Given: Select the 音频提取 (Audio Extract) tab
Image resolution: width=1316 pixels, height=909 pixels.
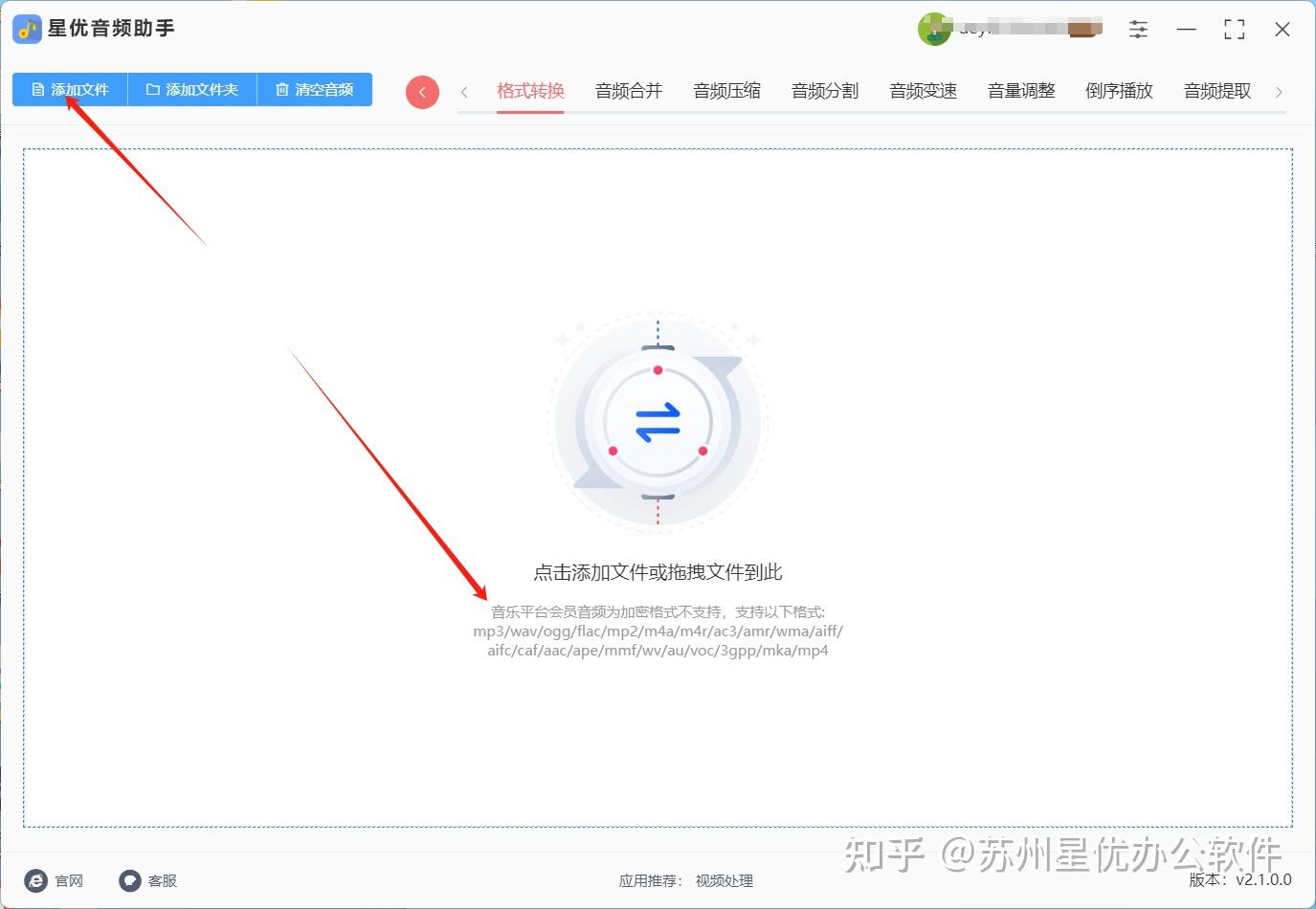Looking at the screenshot, I should [x=1216, y=91].
